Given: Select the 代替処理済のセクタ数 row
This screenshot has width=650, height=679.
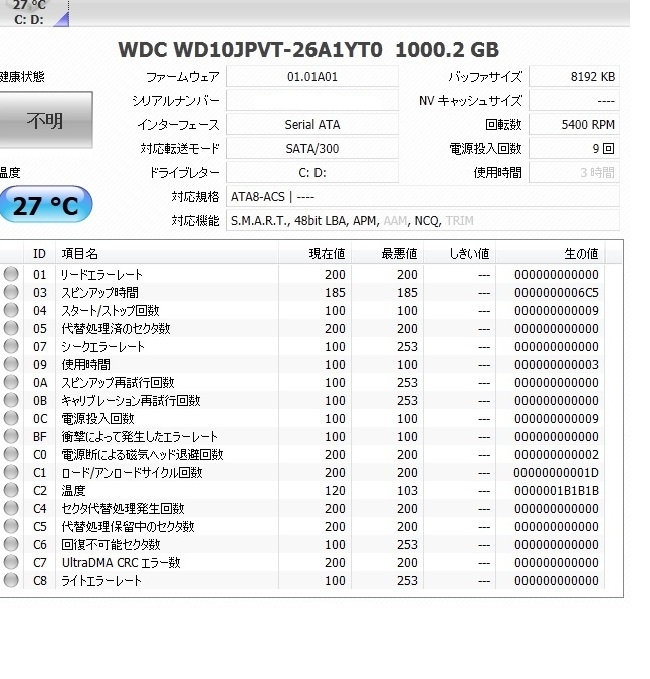Looking at the screenshot, I should [x=302, y=328].
